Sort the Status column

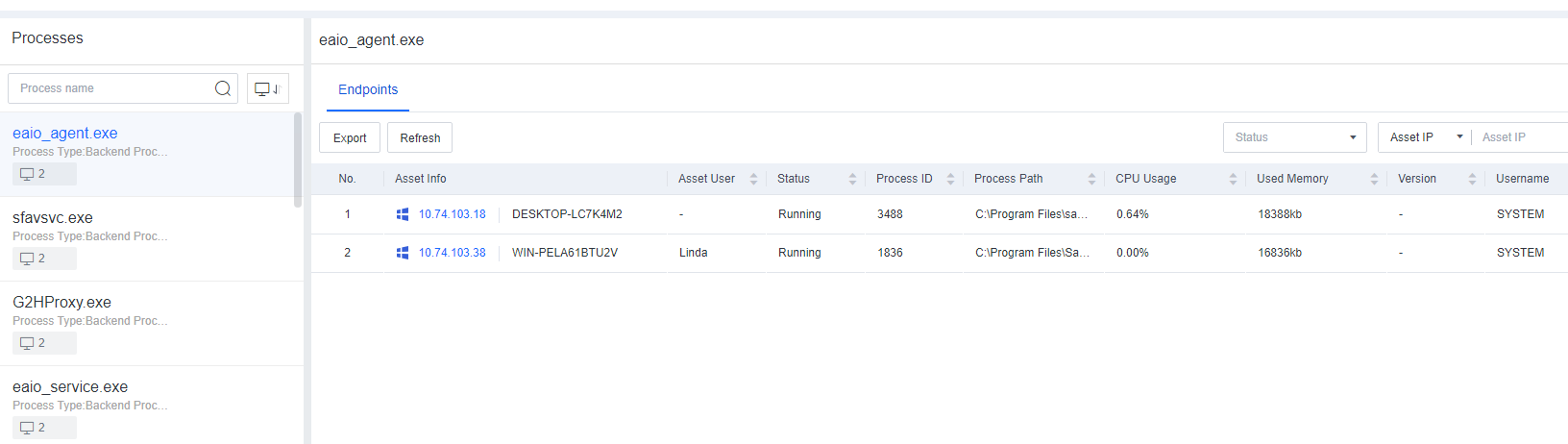tap(852, 179)
